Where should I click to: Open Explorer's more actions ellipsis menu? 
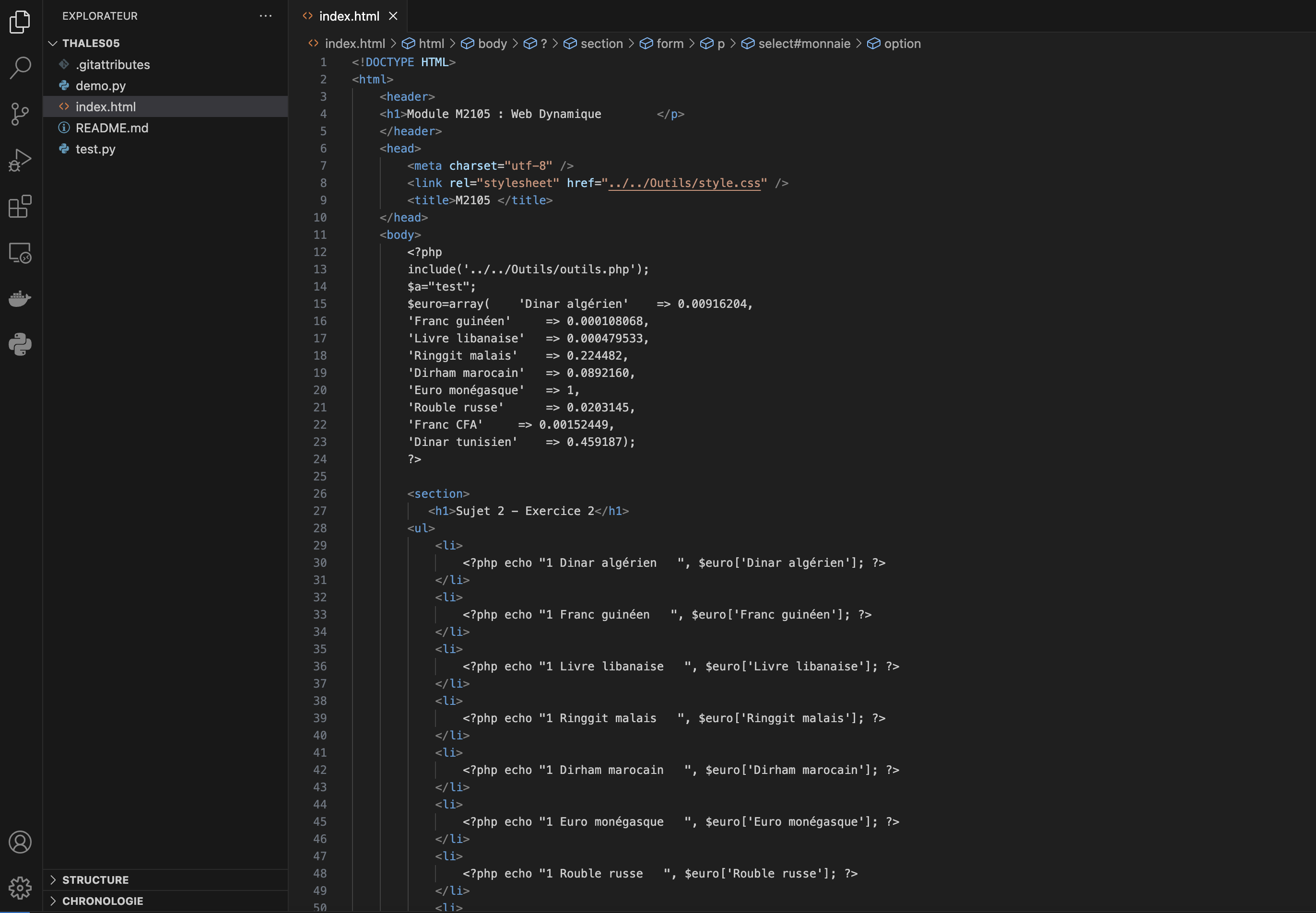pyautogui.click(x=266, y=16)
